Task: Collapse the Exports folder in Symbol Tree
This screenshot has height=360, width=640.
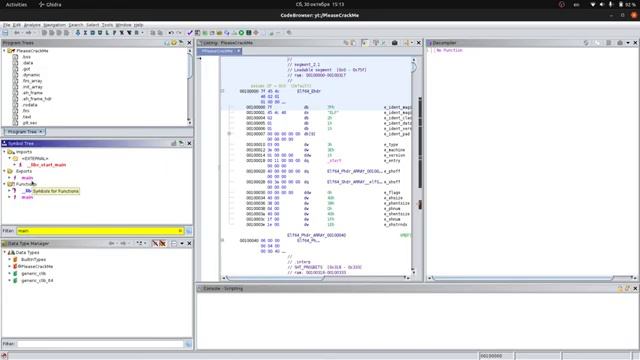Action: coord(4,171)
